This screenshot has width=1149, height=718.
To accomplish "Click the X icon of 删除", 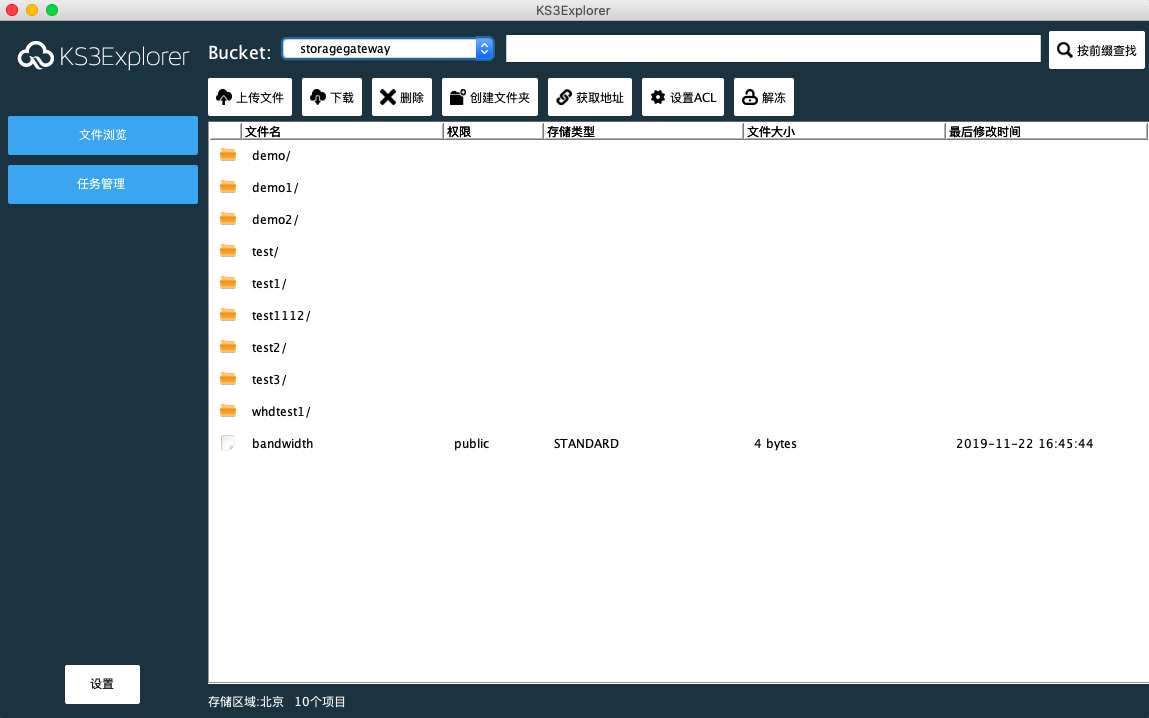I will pyautogui.click(x=388, y=97).
